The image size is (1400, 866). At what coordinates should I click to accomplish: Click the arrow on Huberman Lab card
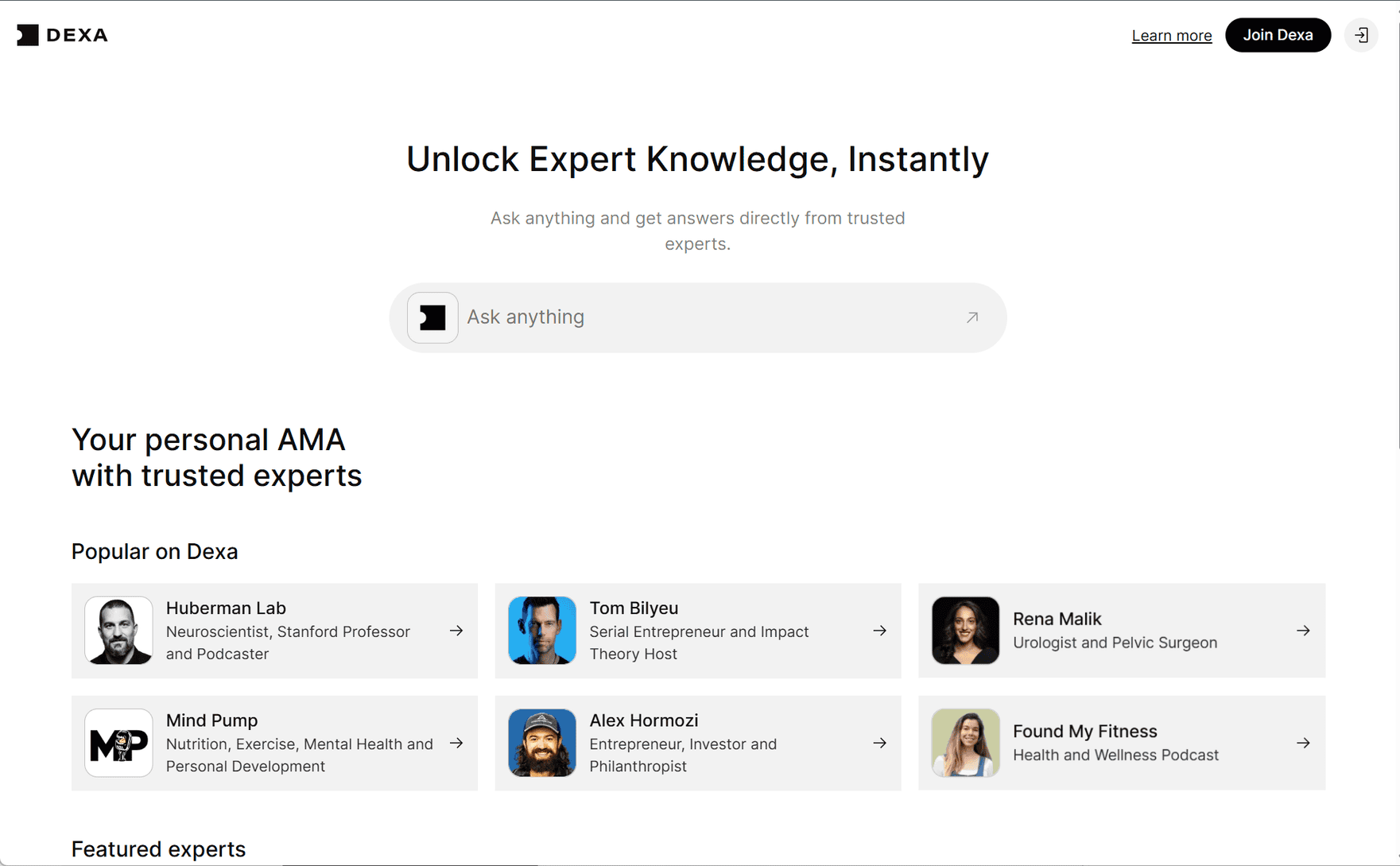pos(456,631)
